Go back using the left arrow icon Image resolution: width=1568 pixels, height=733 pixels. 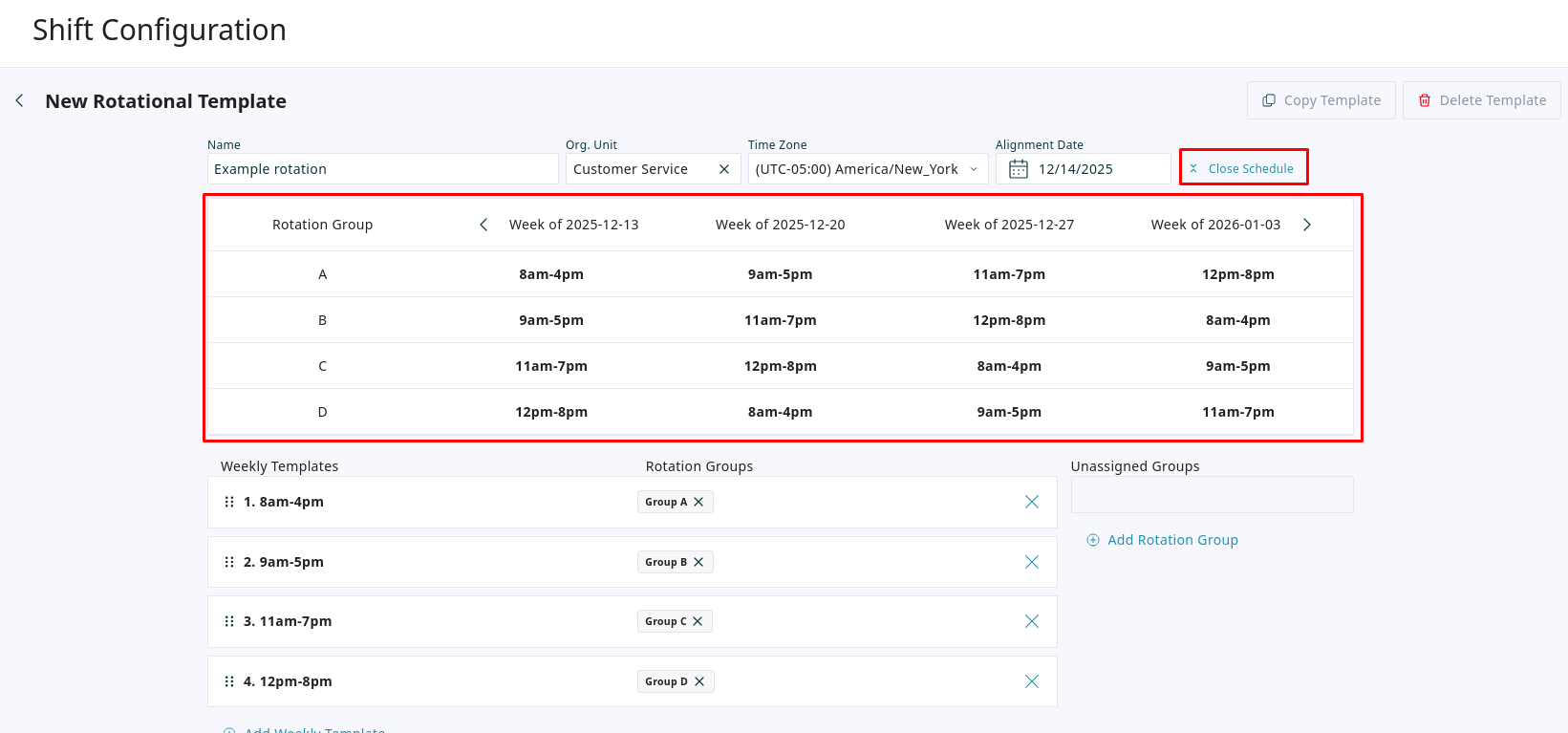coord(19,100)
